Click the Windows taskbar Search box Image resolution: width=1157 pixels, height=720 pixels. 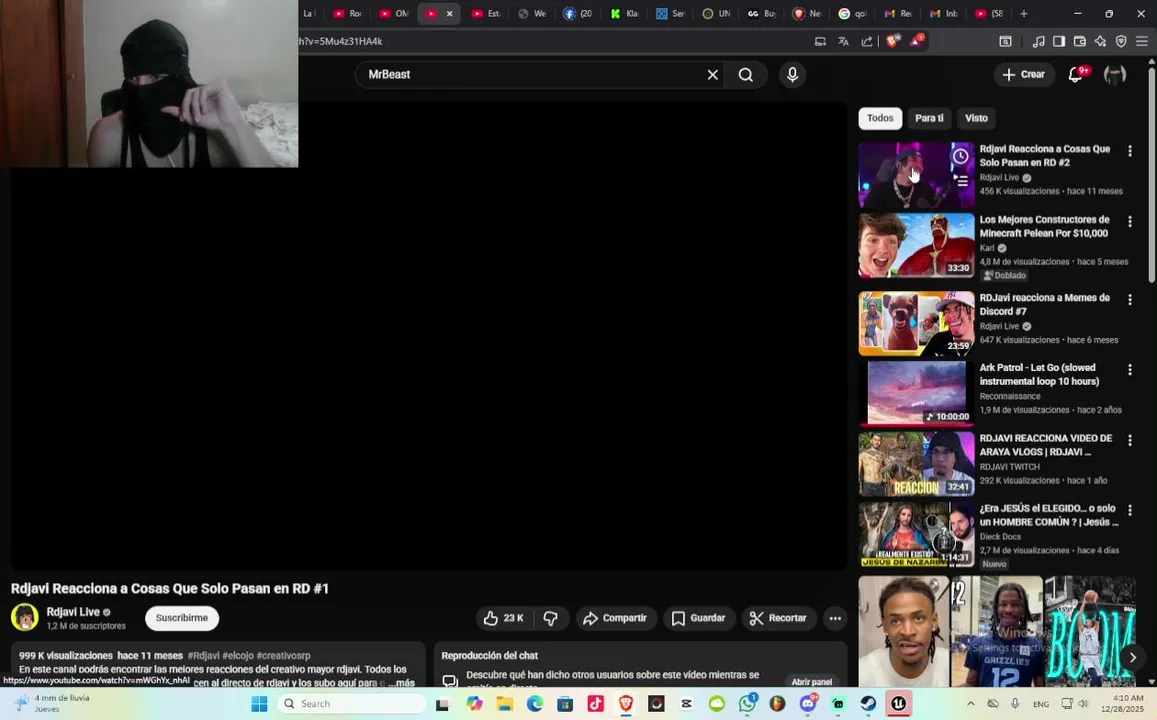pos(352,704)
